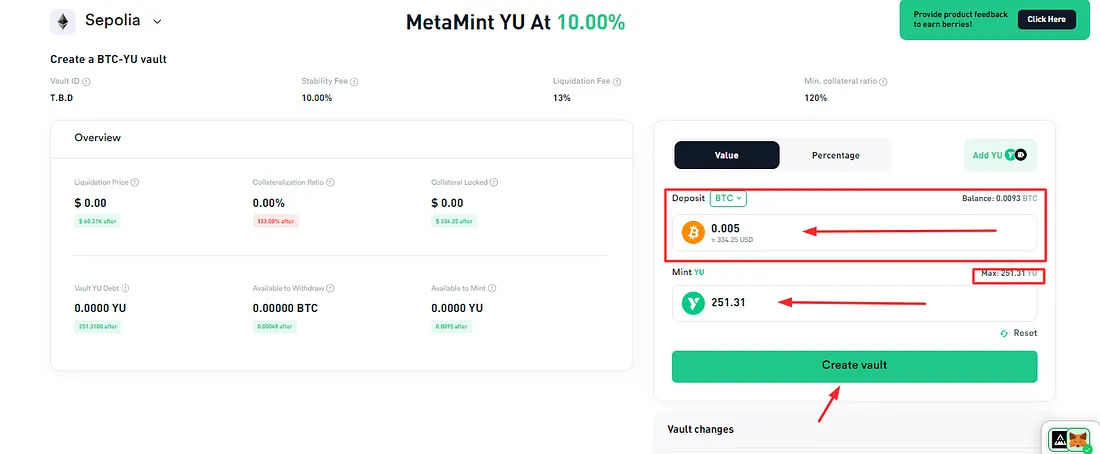This screenshot has height=454, width=1100.
Task: Click the YU mint amount input field
Action: (854, 303)
